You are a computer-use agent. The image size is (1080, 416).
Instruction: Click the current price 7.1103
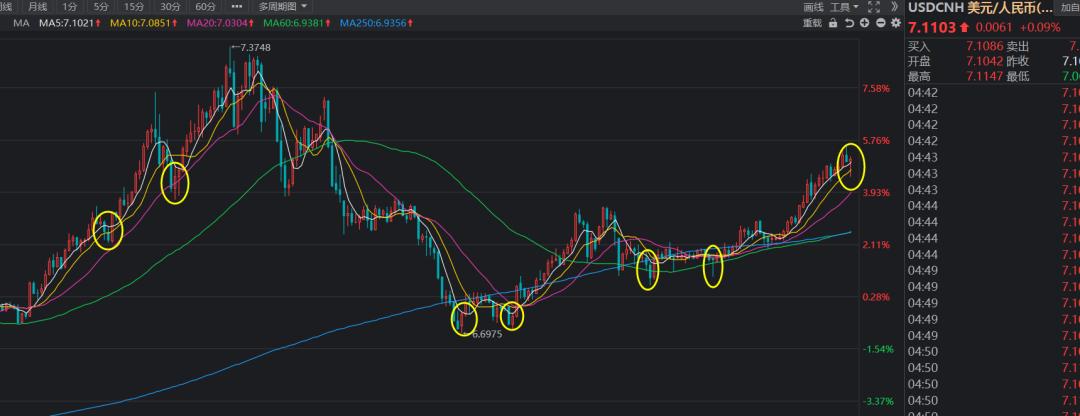point(932,28)
